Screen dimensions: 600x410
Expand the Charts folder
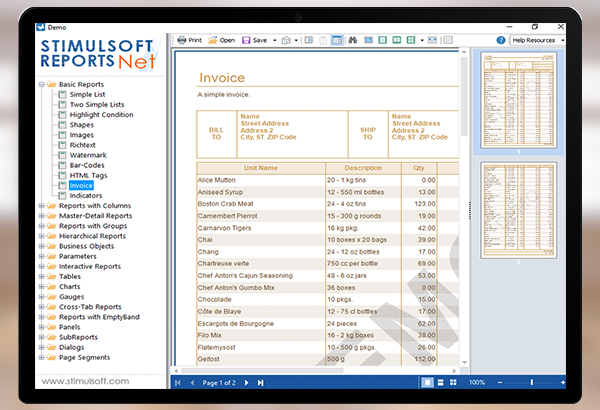pos(41,286)
